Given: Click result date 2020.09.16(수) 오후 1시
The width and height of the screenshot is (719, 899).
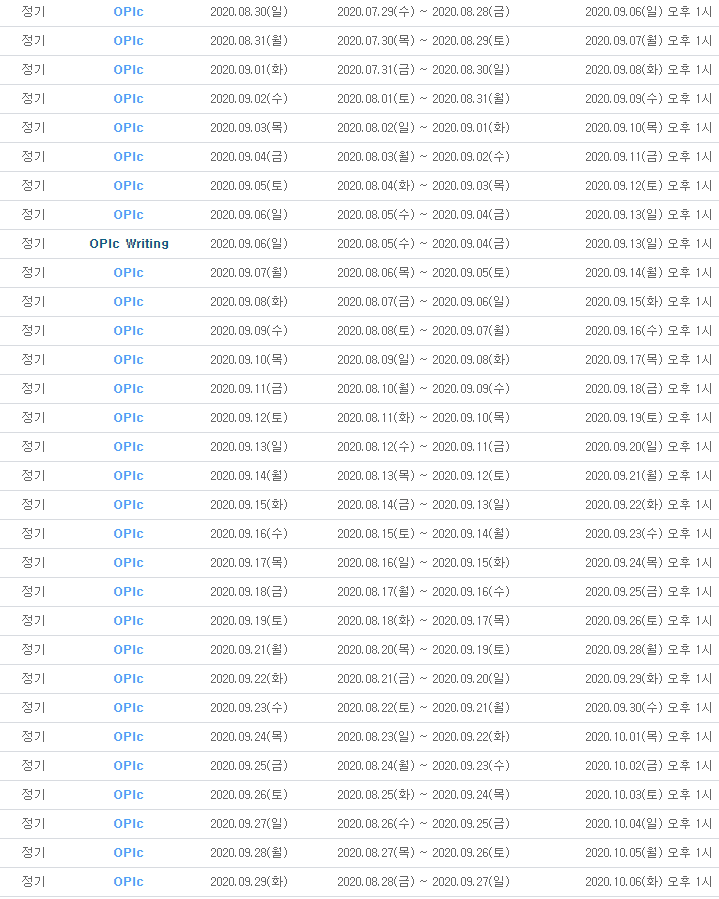Looking at the screenshot, I should pos(648,331).
